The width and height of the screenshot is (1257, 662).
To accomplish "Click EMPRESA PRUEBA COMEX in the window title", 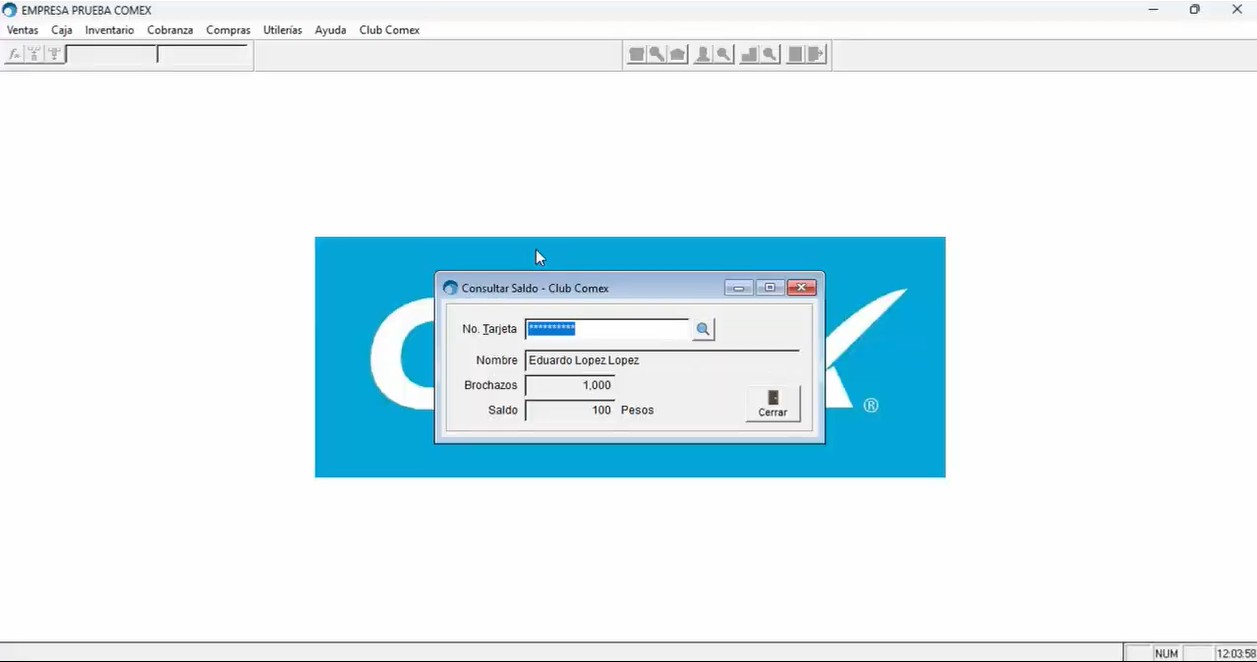I will pyautogui.click(x=87, y=10).
